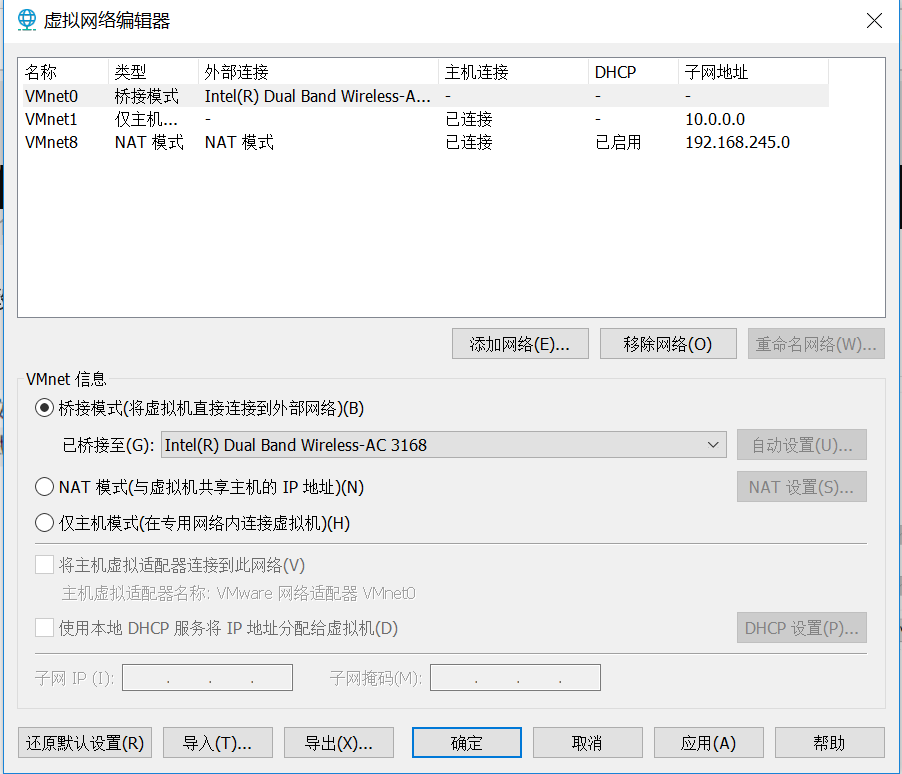Image resolution: width=902 pixels, height=774 pixels.
Task: Click the DHCP column header
Action: pyautogui.click(x=633, y=72)
